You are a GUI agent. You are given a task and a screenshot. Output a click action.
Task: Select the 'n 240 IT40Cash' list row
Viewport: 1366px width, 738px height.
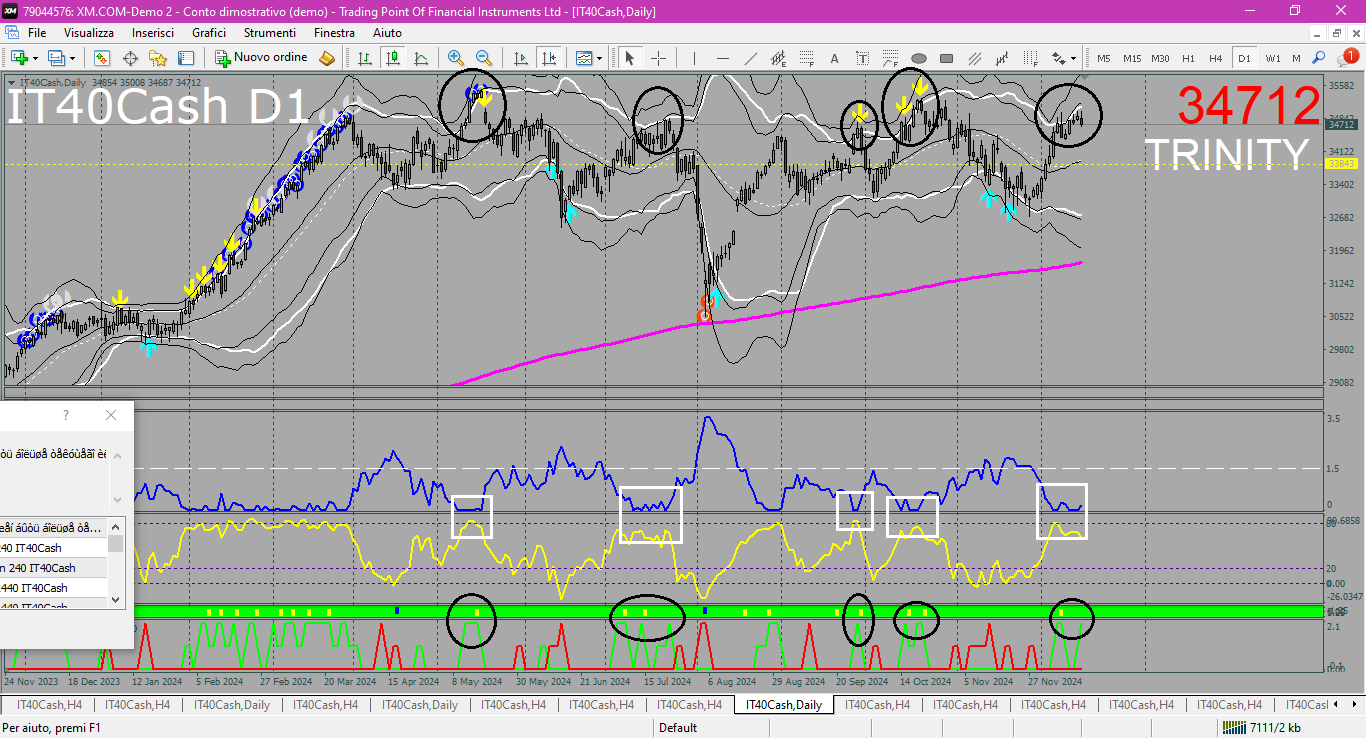54,568
